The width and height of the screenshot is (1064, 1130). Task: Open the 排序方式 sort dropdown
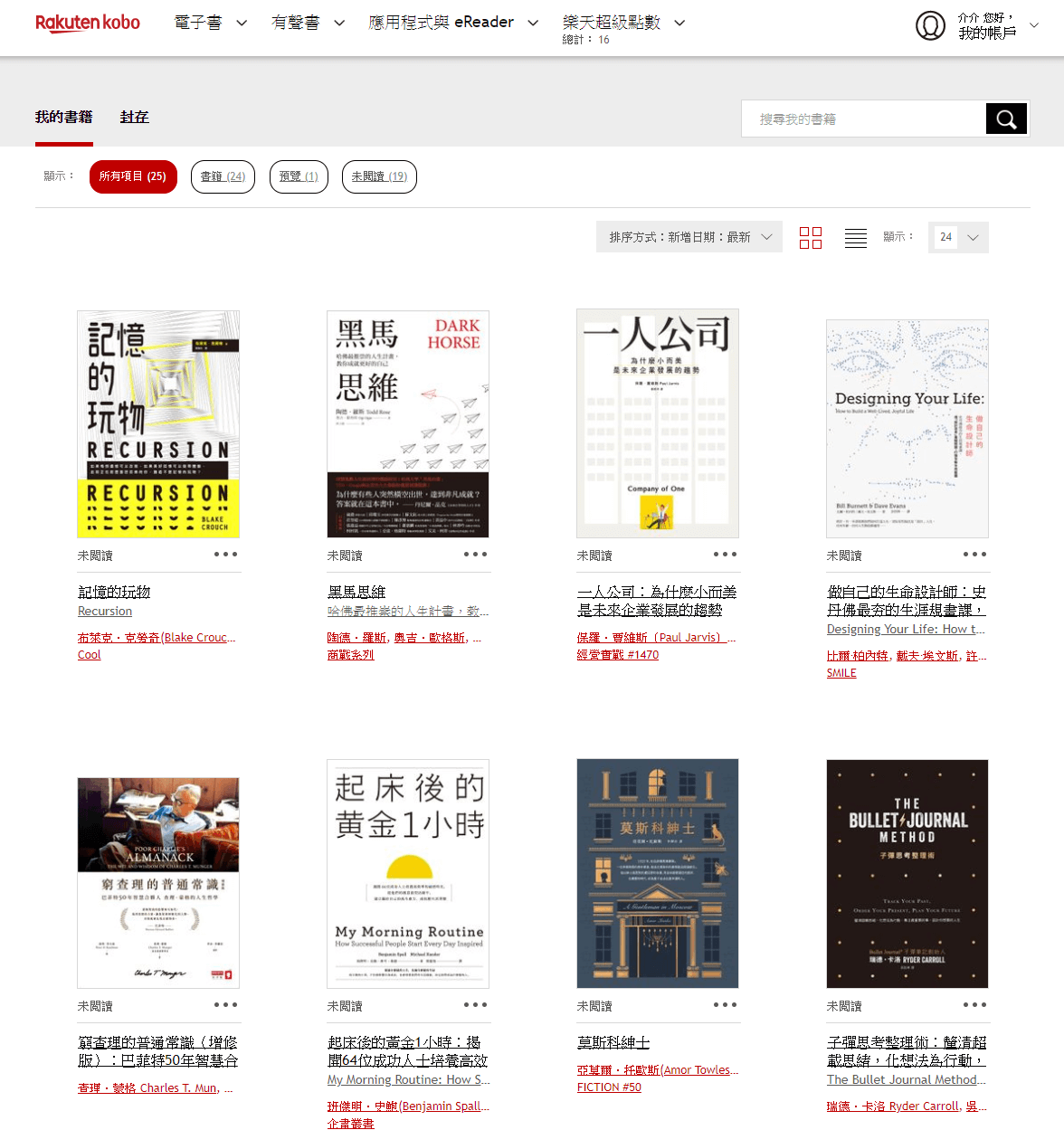[689, 236]
